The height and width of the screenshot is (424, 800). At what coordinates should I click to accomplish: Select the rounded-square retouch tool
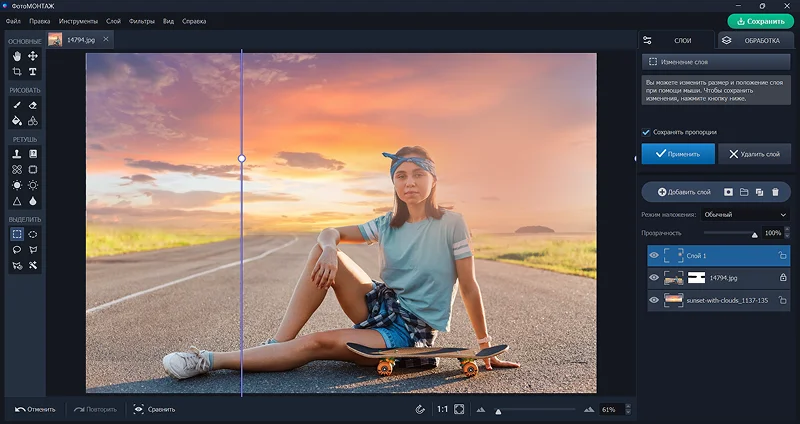tap(33, 169)
